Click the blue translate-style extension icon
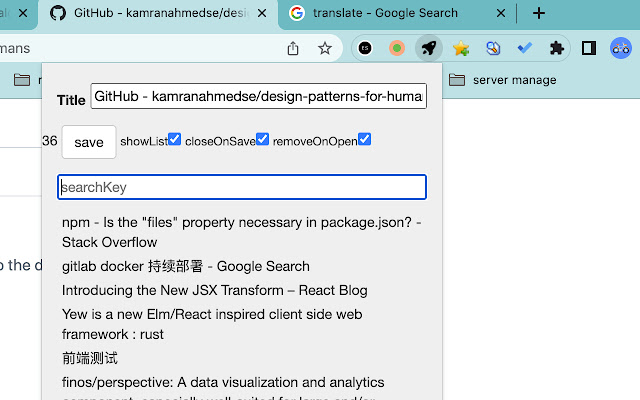640x400 pixels. coord(493,48)
